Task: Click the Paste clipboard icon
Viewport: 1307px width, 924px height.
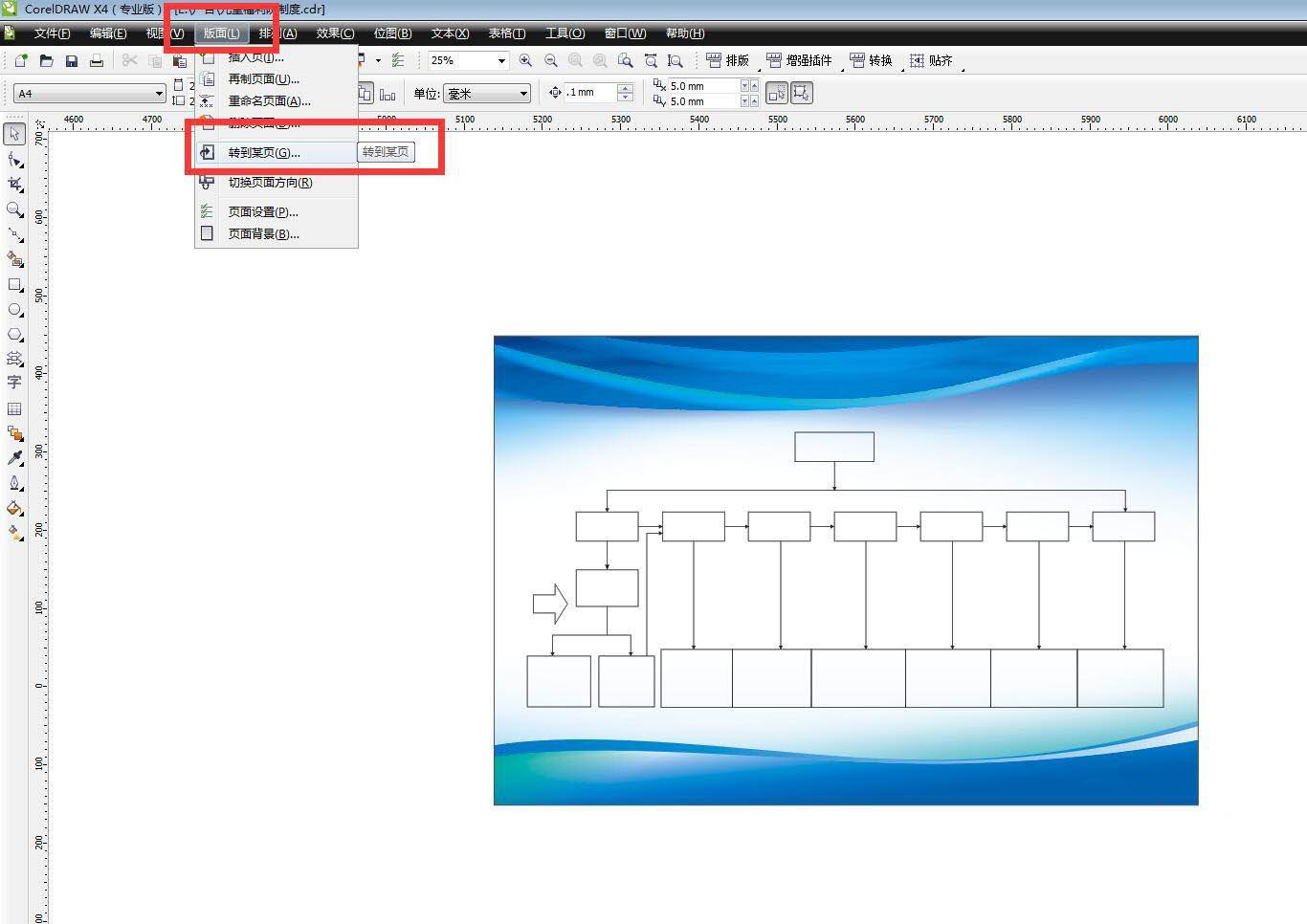Action: pyautogui.click(x=179, y=60)
